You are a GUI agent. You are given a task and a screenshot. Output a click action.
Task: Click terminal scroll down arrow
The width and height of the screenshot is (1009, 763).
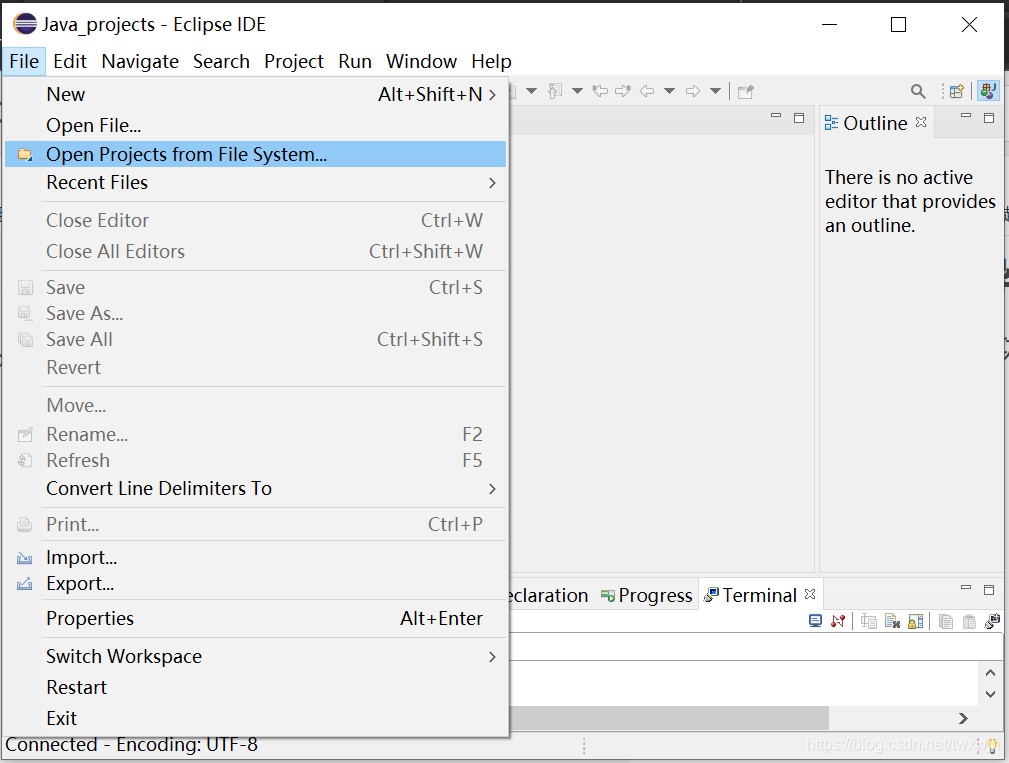tap(990, 694)
